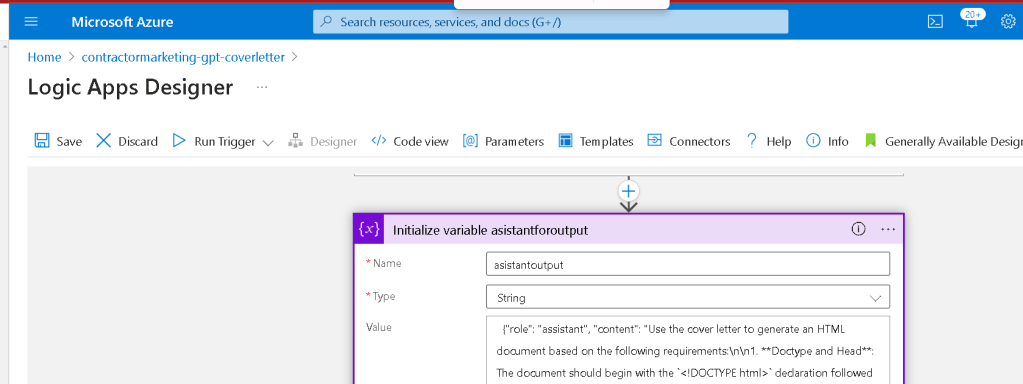Open portal settings gear icon
The height and width of the screenshot is (384, 1023).
click(1008, 22)
